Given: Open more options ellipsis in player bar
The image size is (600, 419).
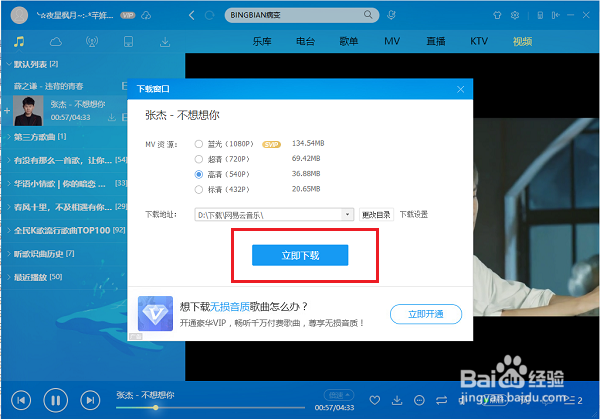Looking at the screenshot, I should click(419, 401).
